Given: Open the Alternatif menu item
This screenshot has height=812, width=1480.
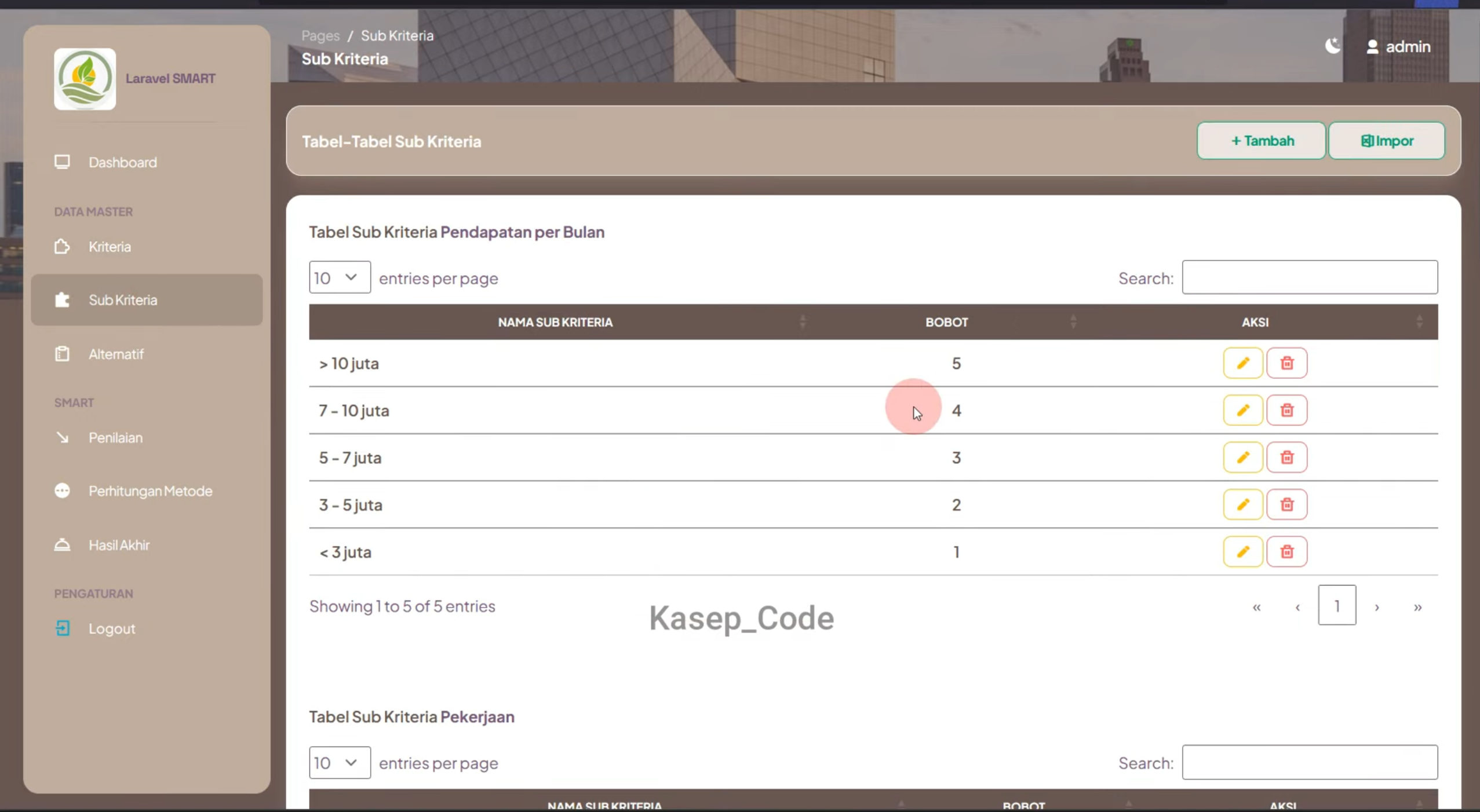Looking at the screenshot, I should (x=147, y=354).
